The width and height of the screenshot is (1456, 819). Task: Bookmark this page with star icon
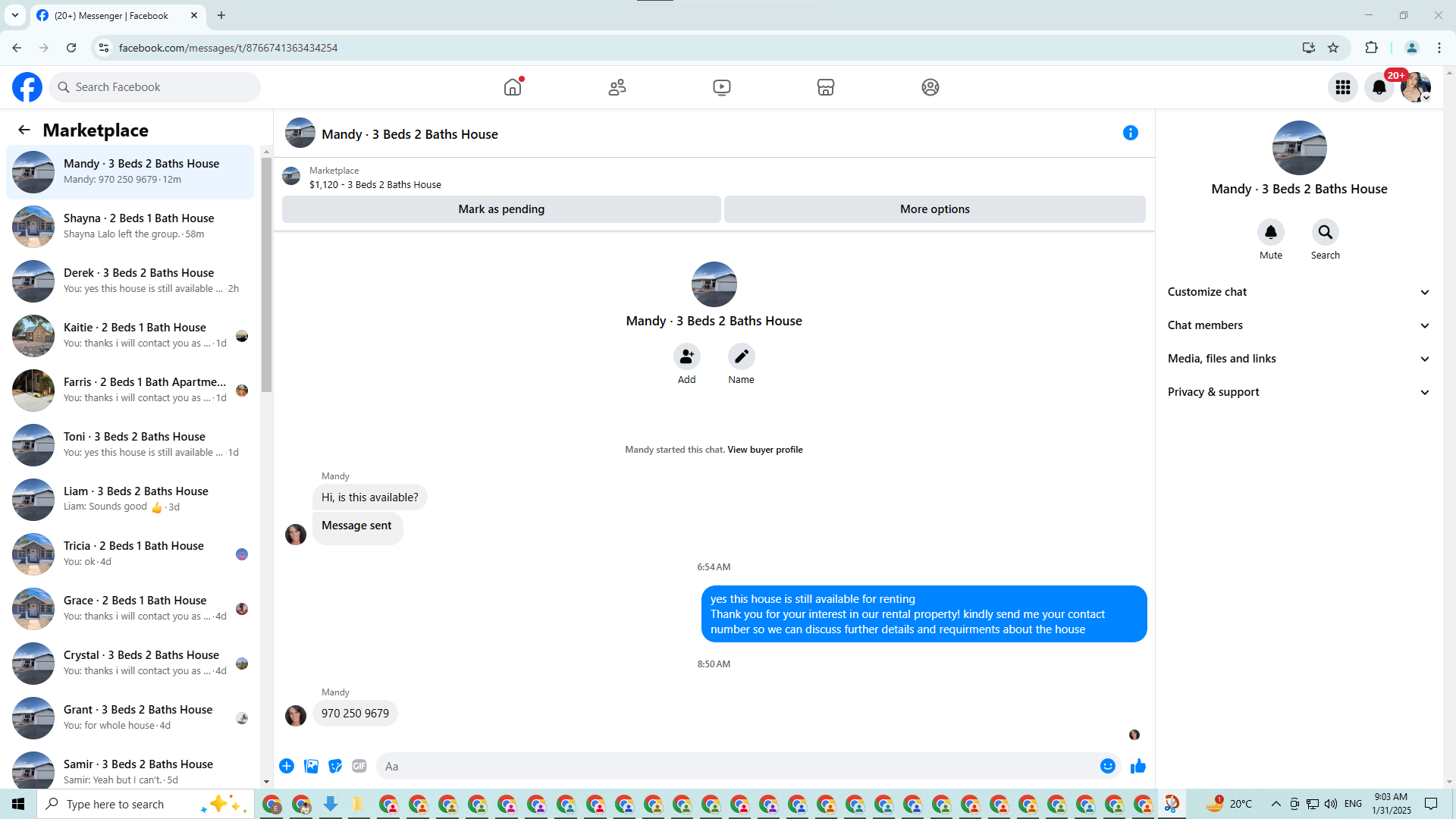[1333, 48]
